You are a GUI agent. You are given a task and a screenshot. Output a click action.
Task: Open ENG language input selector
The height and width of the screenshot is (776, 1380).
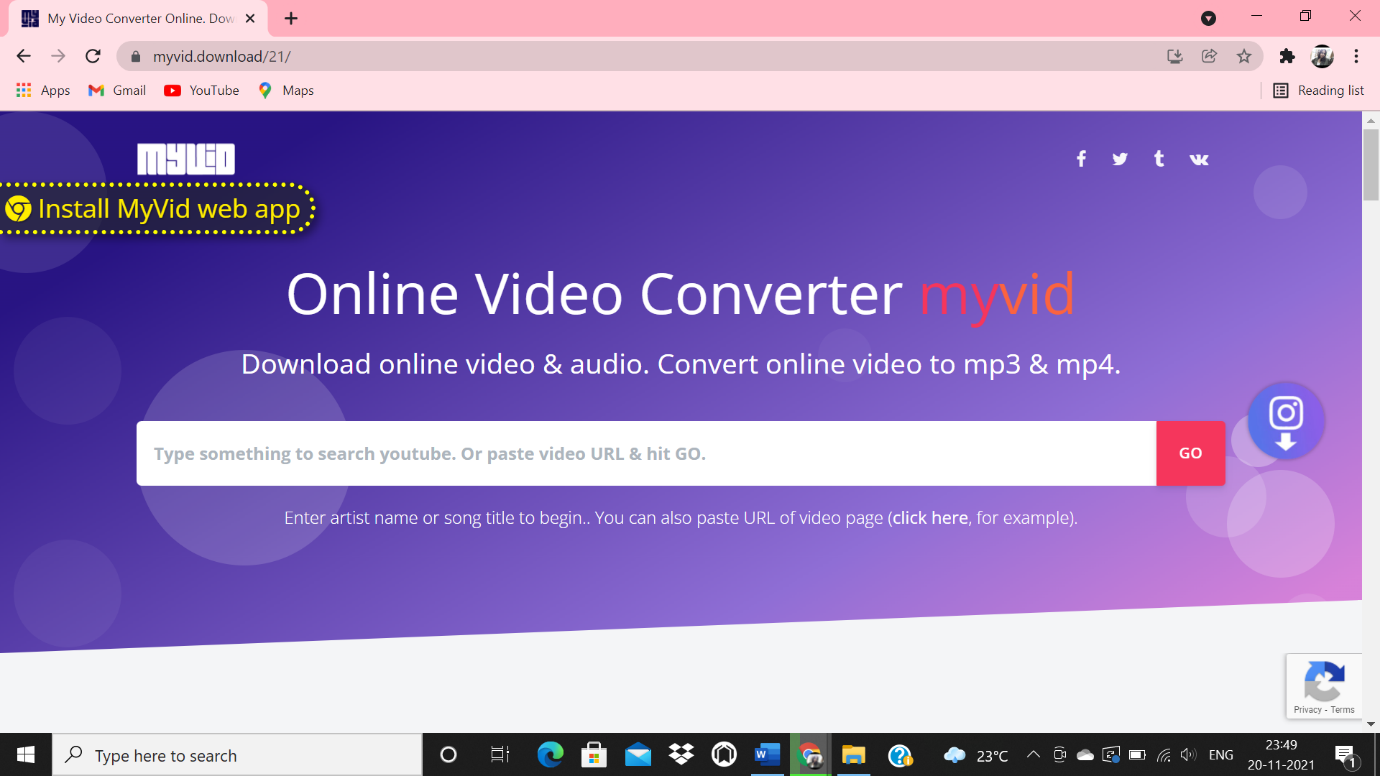click(1221, 755)
